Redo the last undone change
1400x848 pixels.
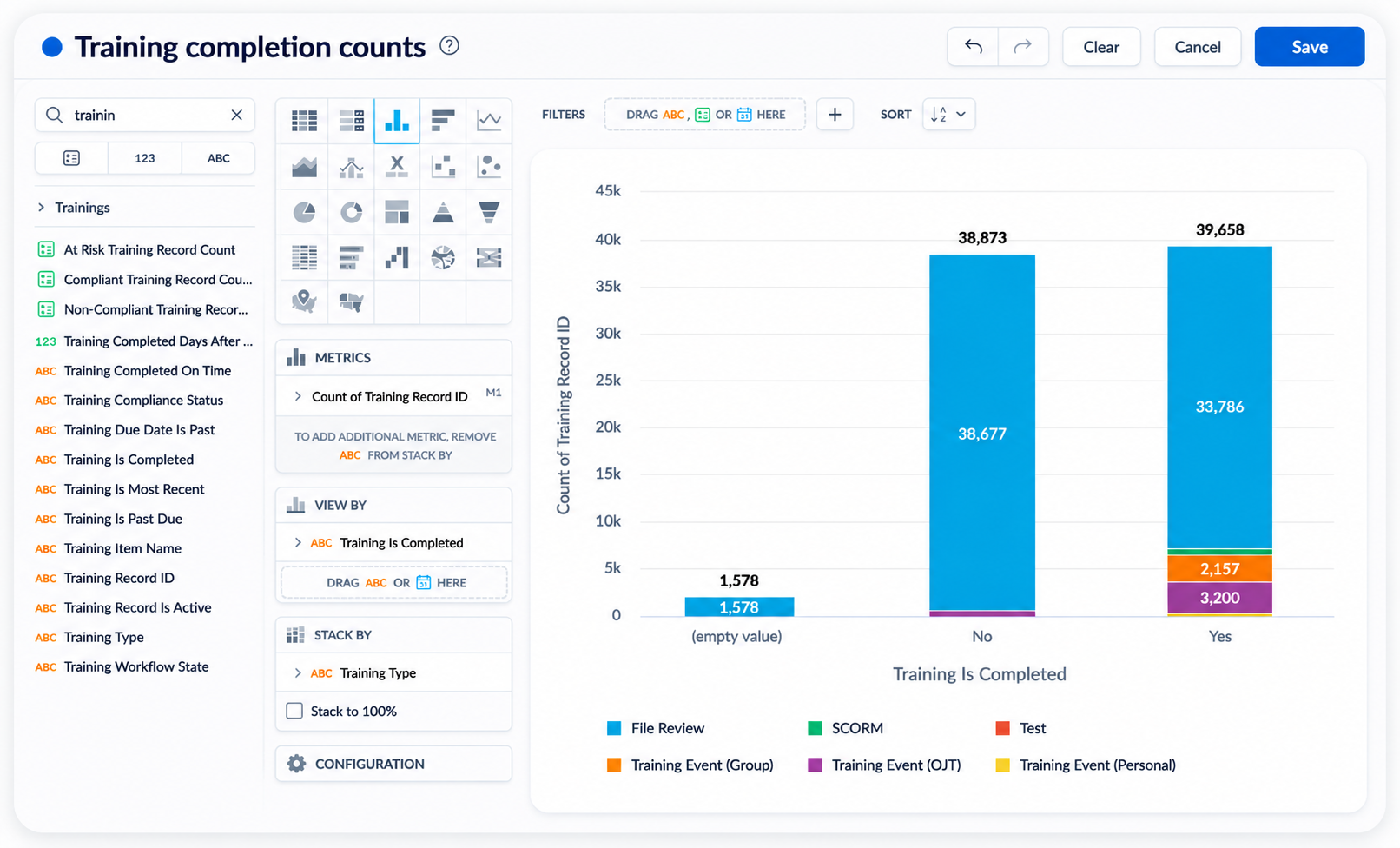coord(1023,47)
